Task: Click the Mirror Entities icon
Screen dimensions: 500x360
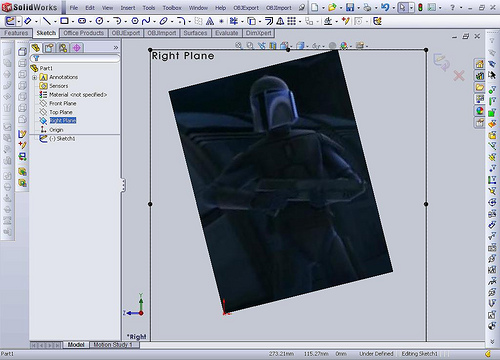Action: point(280,21)
